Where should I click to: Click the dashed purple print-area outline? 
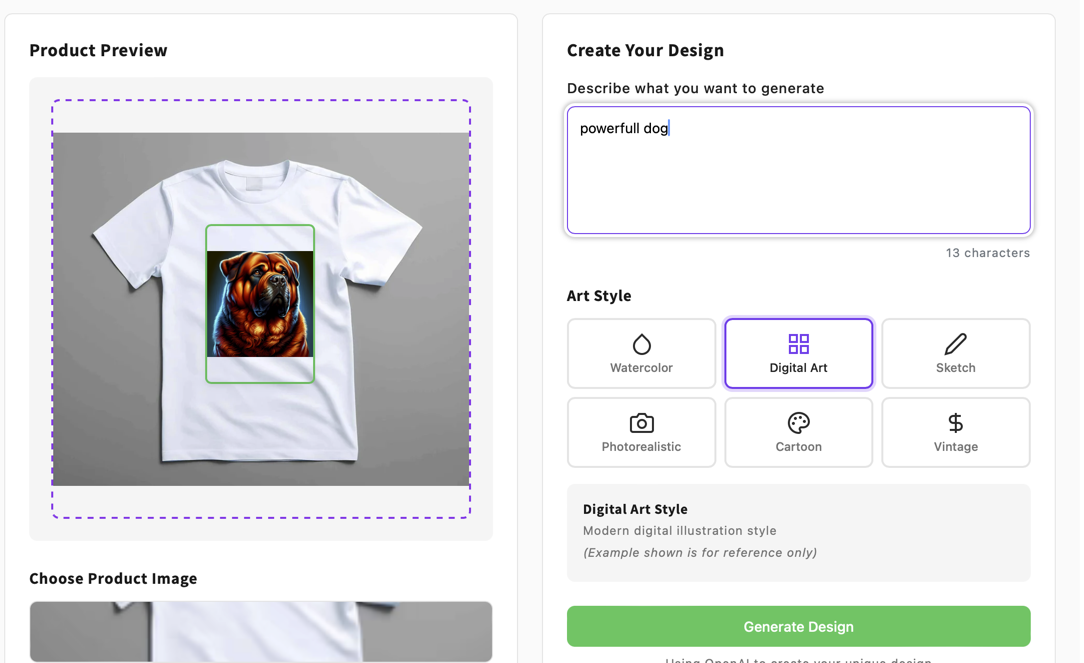click(260, 101)
